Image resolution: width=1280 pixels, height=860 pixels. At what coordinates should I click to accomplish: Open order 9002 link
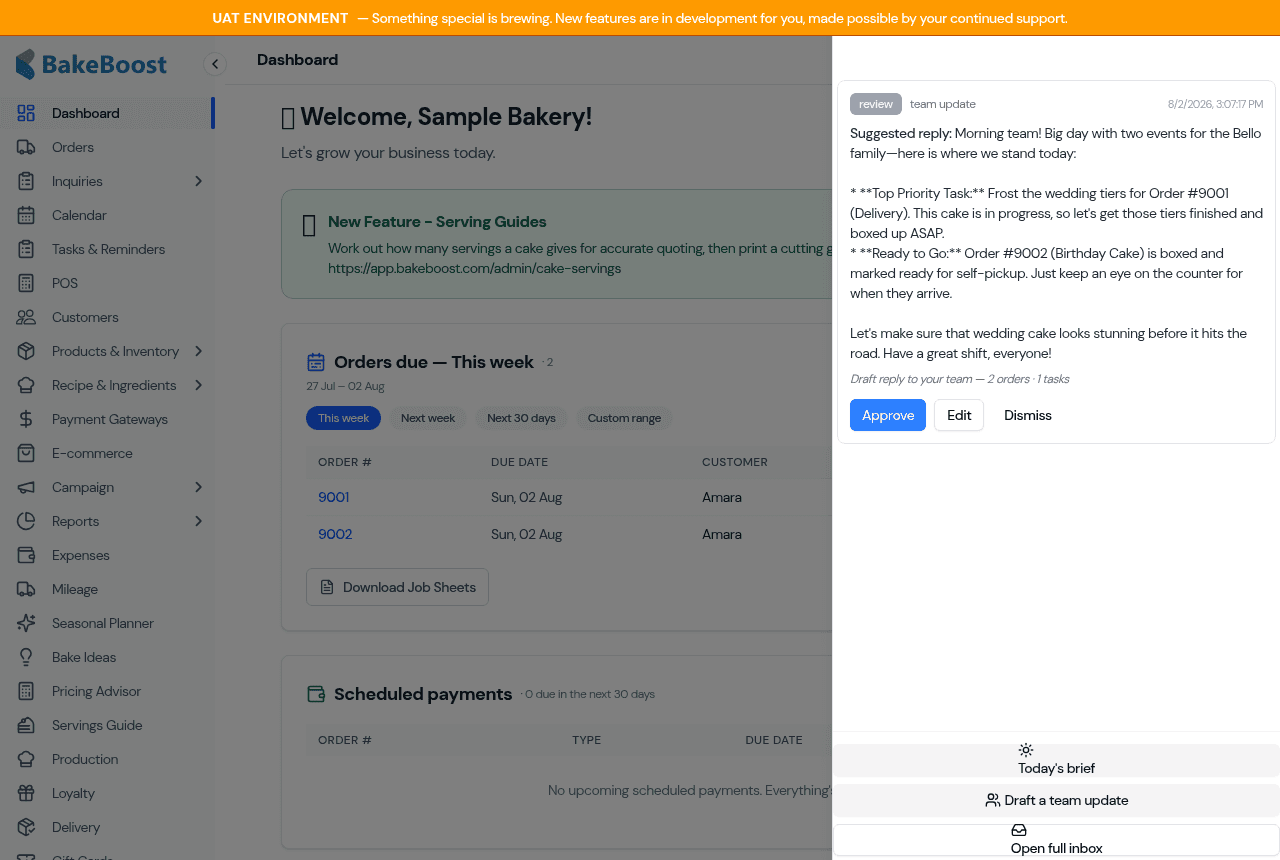[x=335, y=534]
